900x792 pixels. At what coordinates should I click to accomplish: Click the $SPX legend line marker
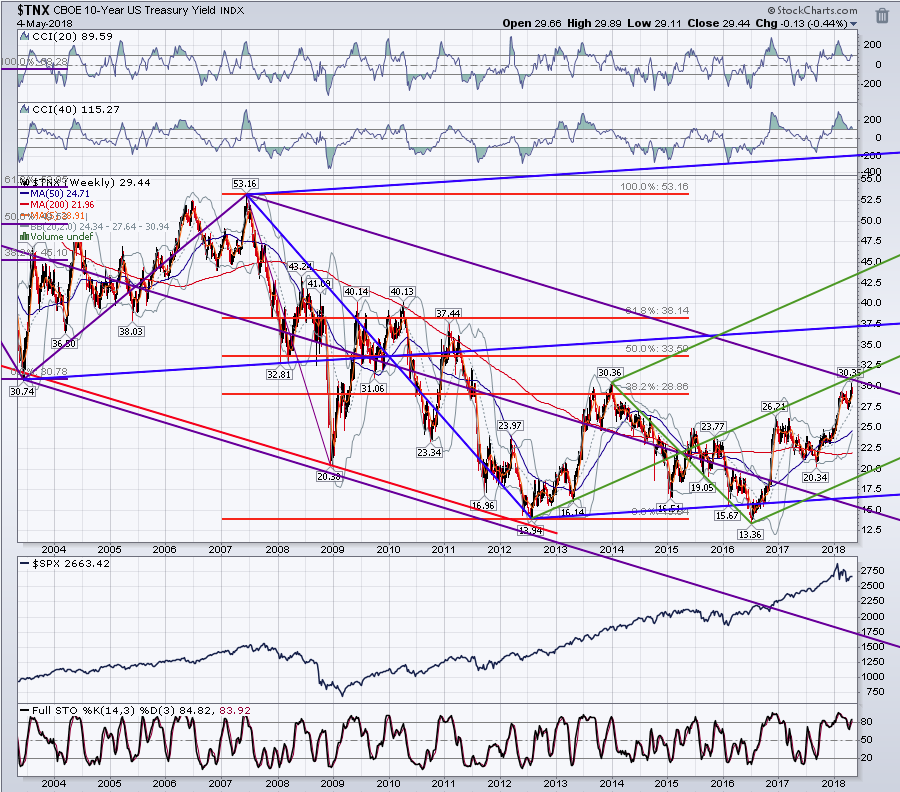tap(25, 564)
